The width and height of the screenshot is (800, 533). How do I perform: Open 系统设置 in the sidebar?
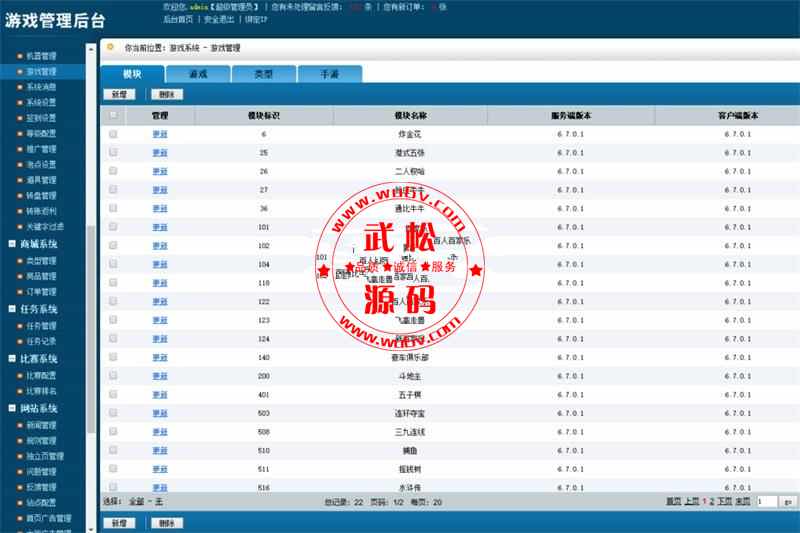click(41, 102)
